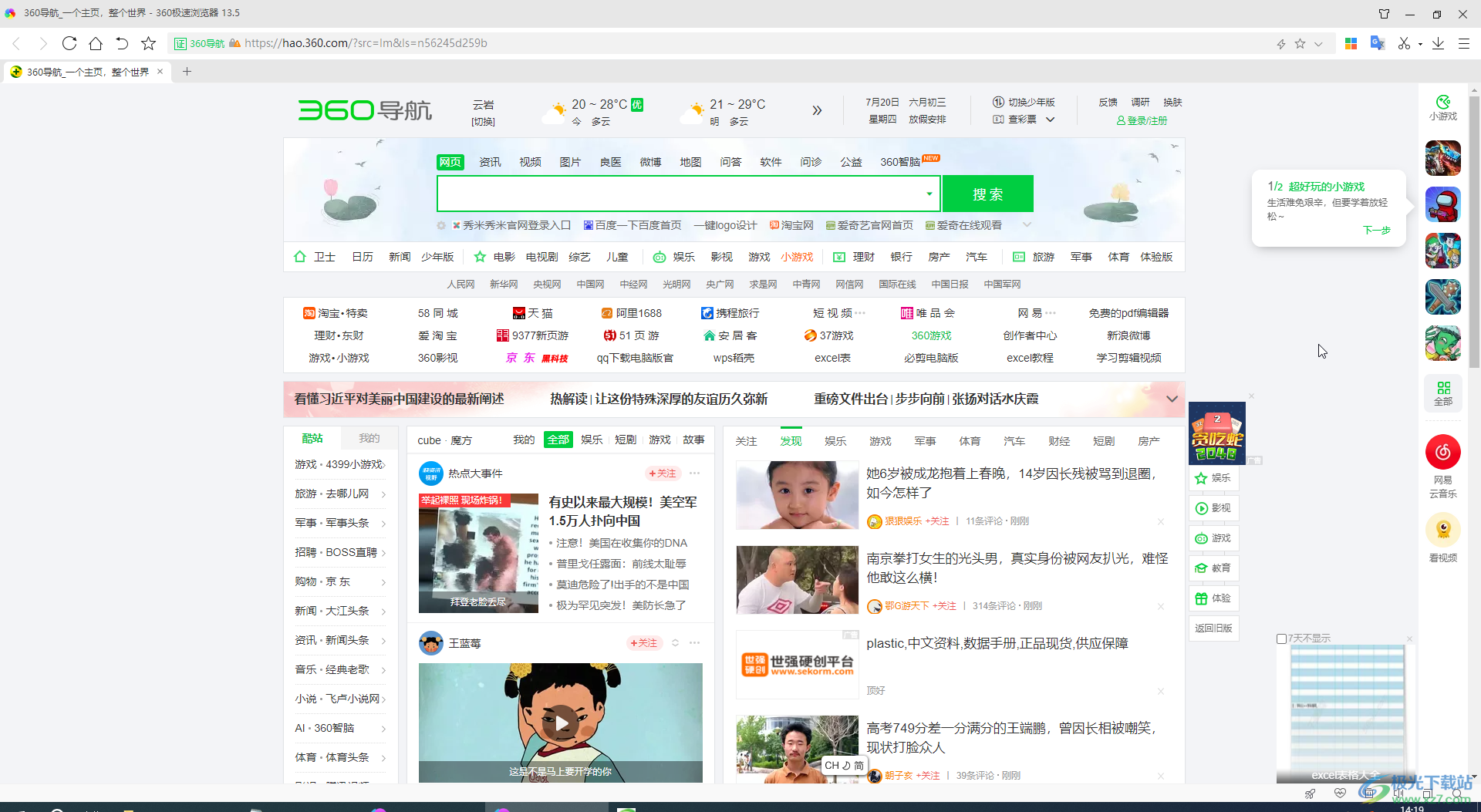The width and height of the screenshot is (1481, 812).
Task: Click the green 搜索 button
Action: point(987,194)
